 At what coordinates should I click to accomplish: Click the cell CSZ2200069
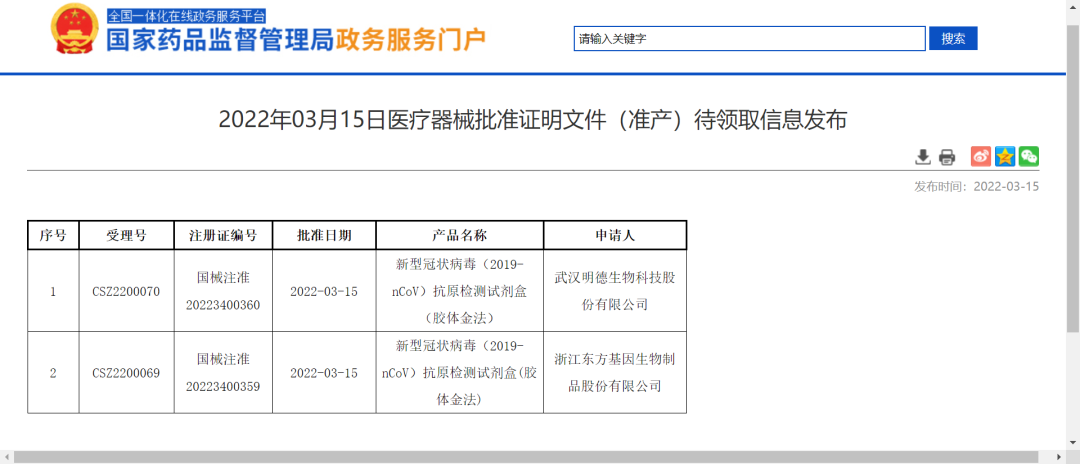point(126,373)
